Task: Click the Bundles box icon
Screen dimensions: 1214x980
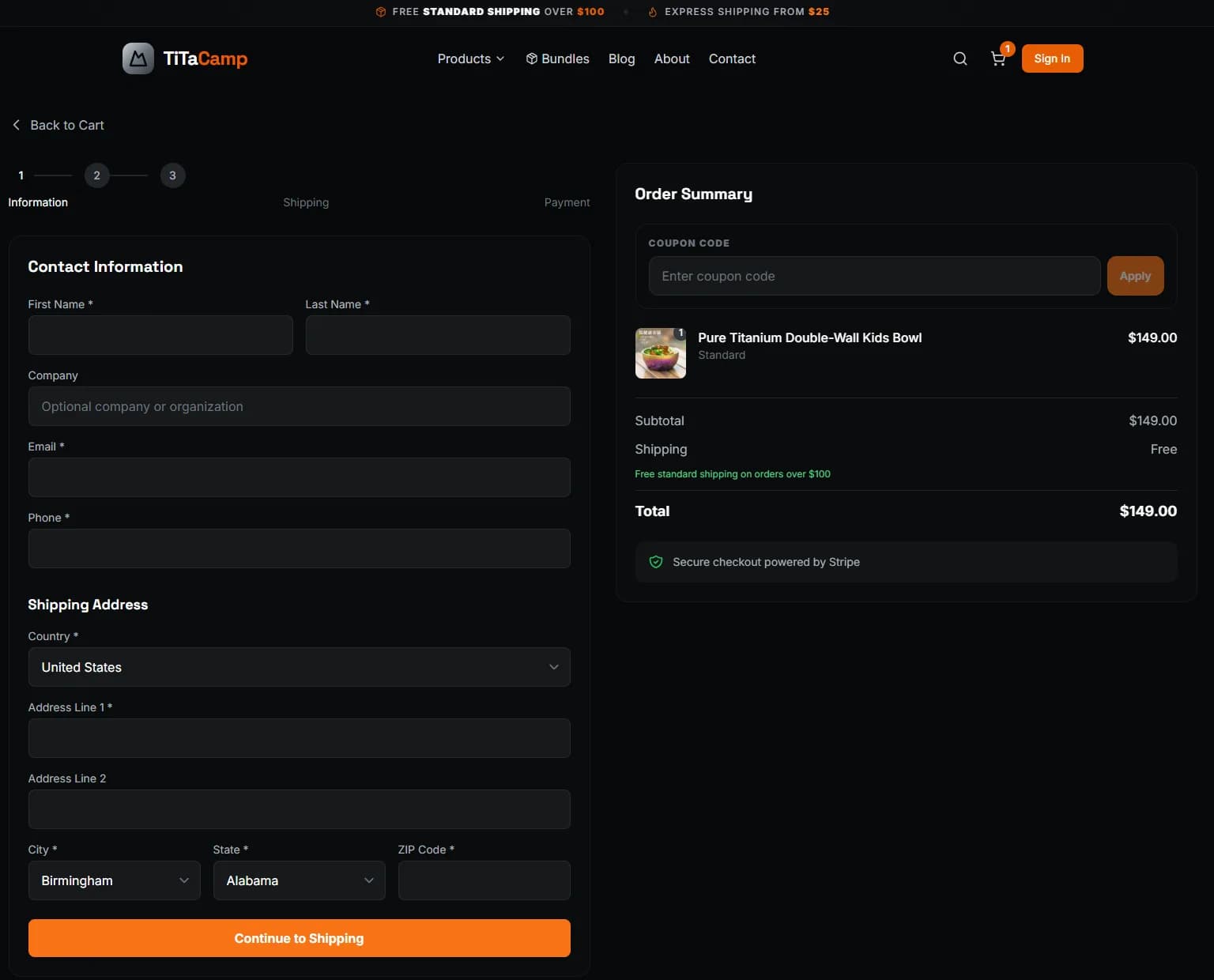Action: click(x=532, y=58)
